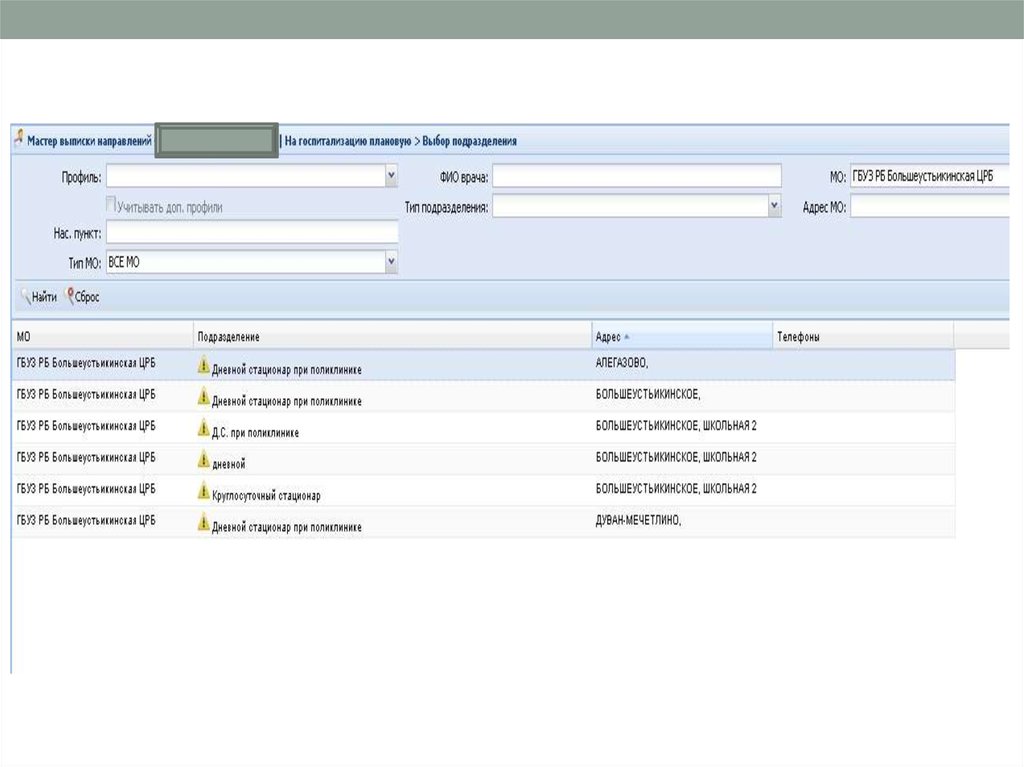Viewport: 1024px width, 767px height.
Task: Click into the ФИО врача input field
Action: click(x=636, y=176)
